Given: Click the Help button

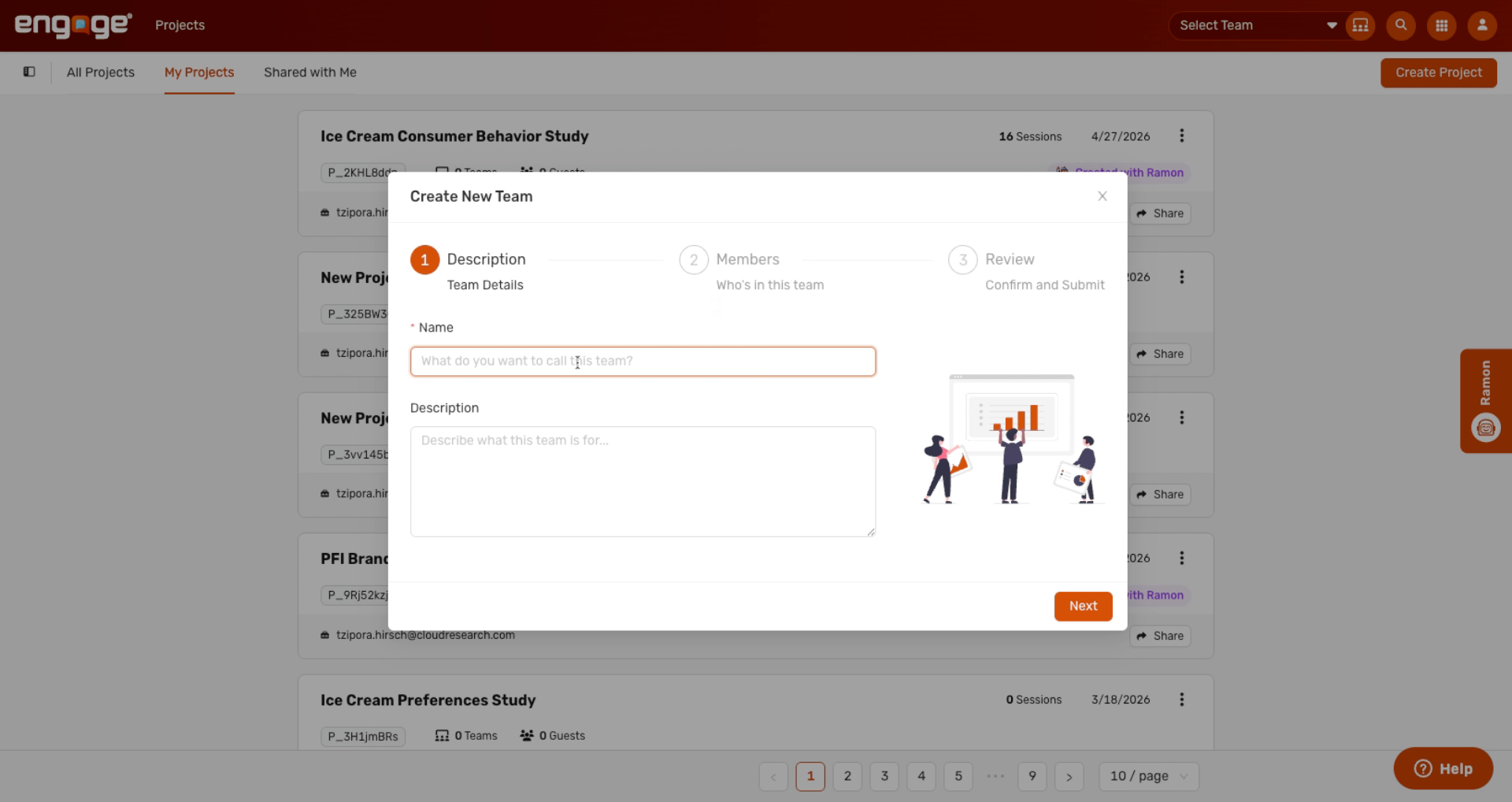Looking at the screenshot, I should tap(1443, 768).
